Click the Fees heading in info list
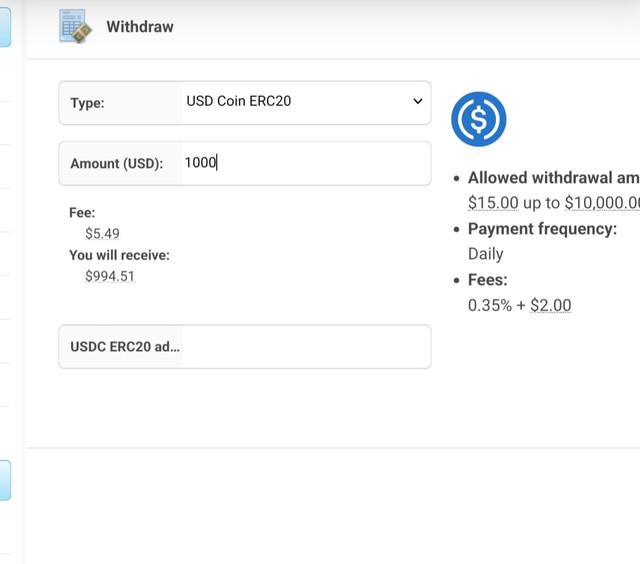Image resolution: width=640 pixels, height=564 pixels. pos(488,280)
